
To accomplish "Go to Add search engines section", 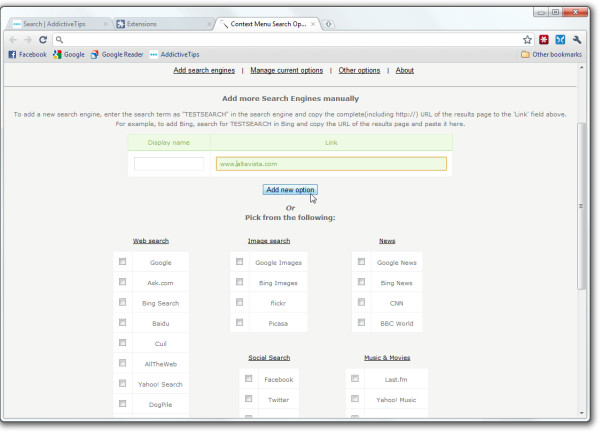I will (x=204, y=70).
